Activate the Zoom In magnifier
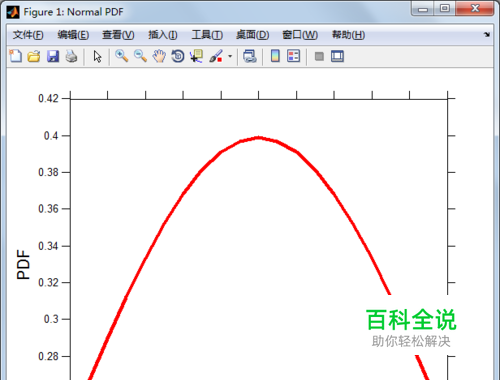Screen dimensions: 500x380 (122, 56)
